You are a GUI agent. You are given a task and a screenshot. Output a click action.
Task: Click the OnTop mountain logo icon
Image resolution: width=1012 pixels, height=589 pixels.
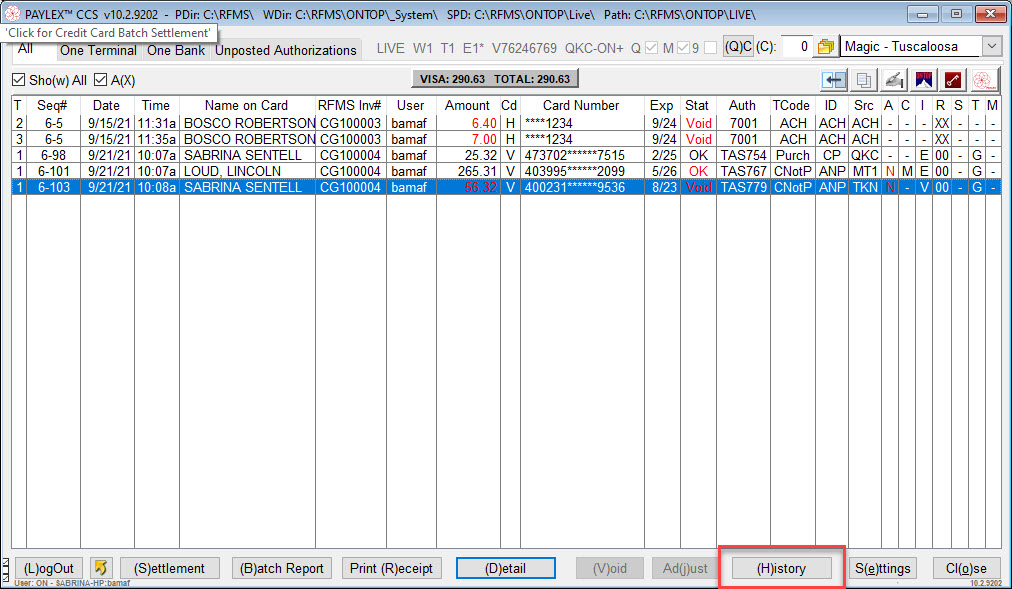[x=924, y=80]
